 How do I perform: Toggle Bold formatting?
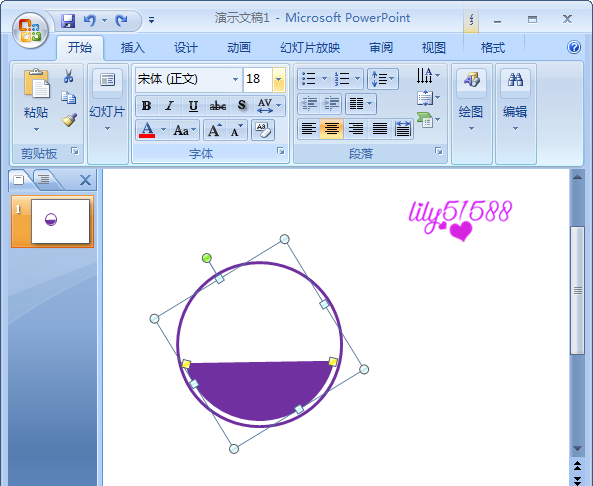tap(147, 106)
